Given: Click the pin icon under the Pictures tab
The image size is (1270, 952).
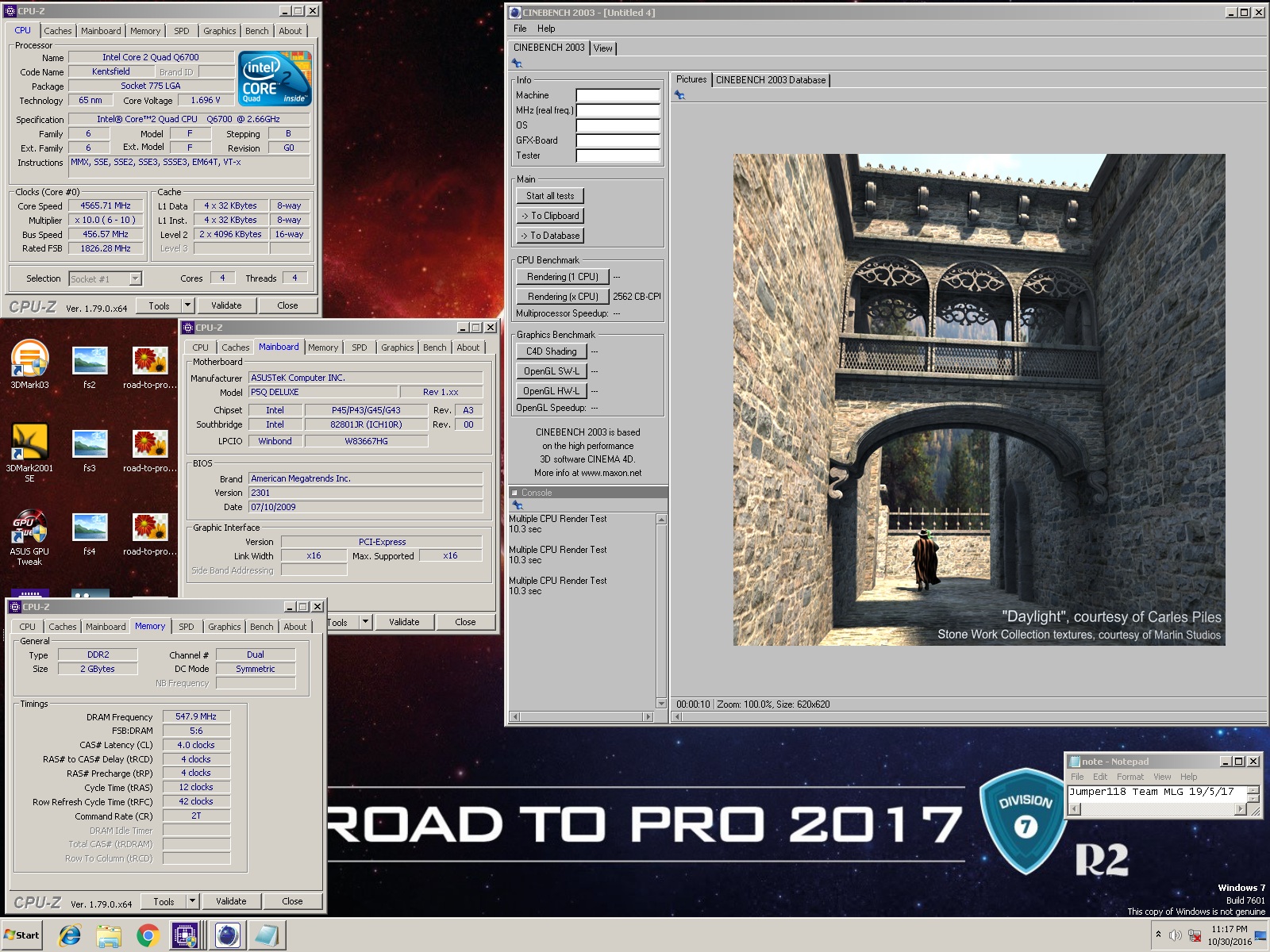Looking at the screenshot, I should [x=679, y=95].
